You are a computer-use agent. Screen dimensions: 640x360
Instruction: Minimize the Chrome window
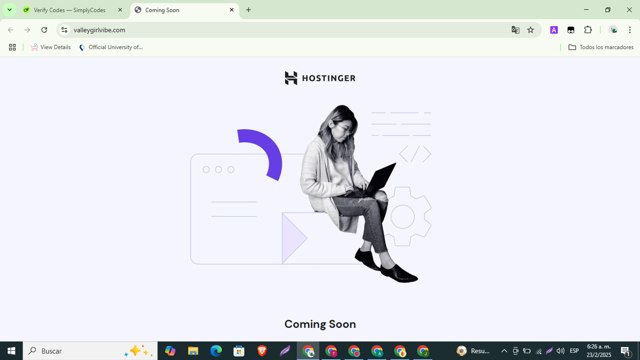coord(586,10)
